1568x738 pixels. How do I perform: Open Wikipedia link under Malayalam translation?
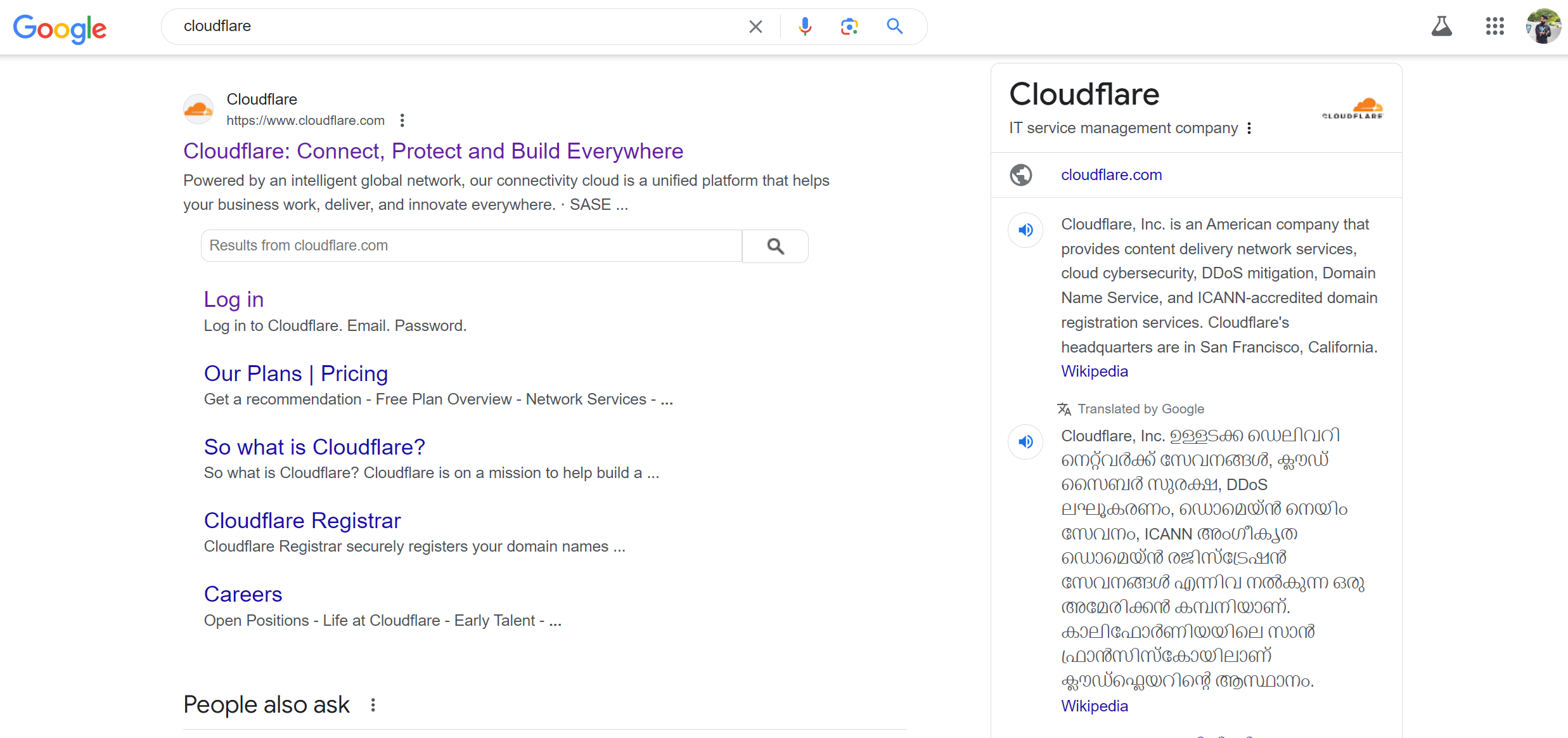click(x=1095, y=706)
